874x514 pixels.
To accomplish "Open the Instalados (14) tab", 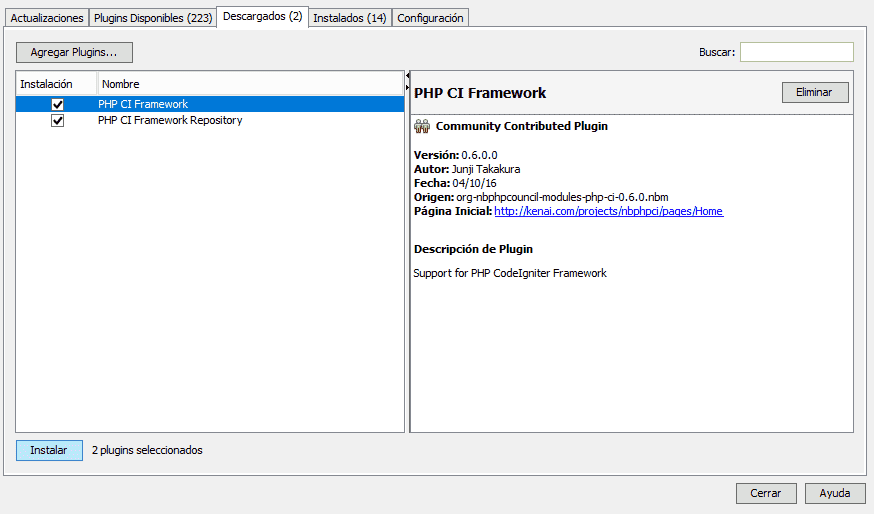I will tap(349, 18).
